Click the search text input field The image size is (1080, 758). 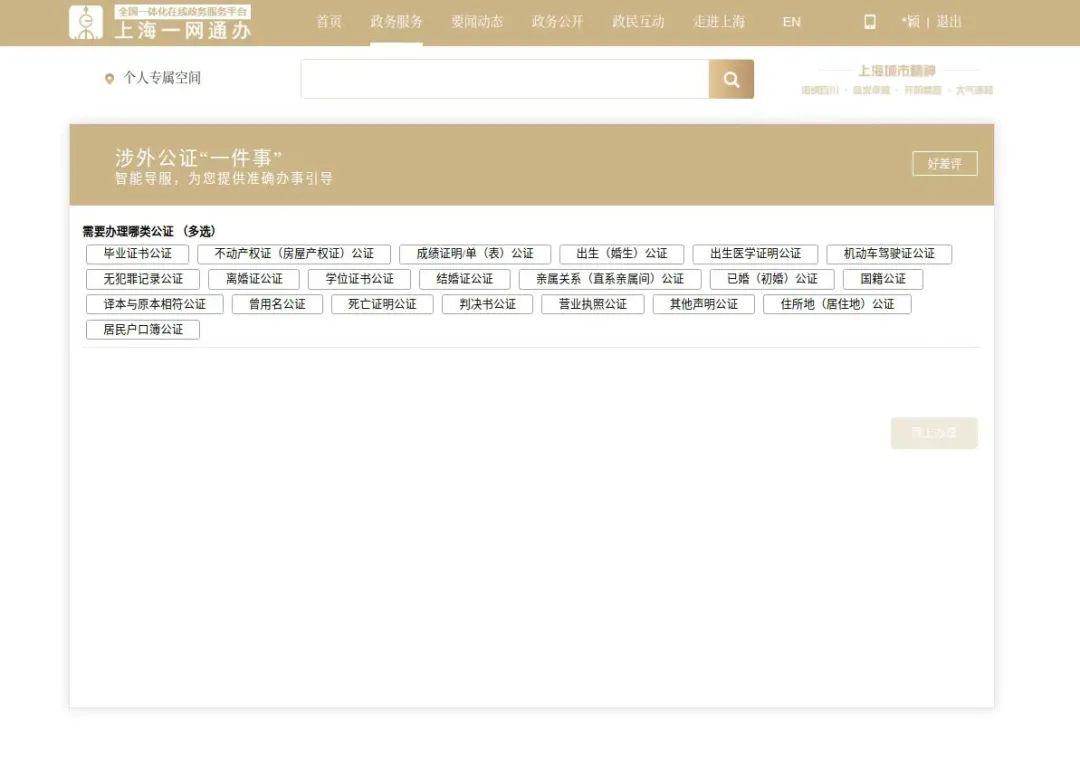505,80
